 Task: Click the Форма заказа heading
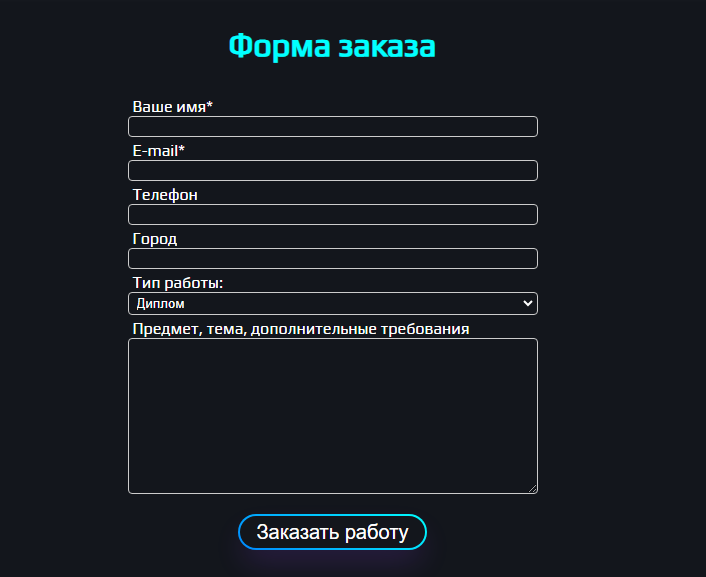pyautogui.click(x=332, y=47)
